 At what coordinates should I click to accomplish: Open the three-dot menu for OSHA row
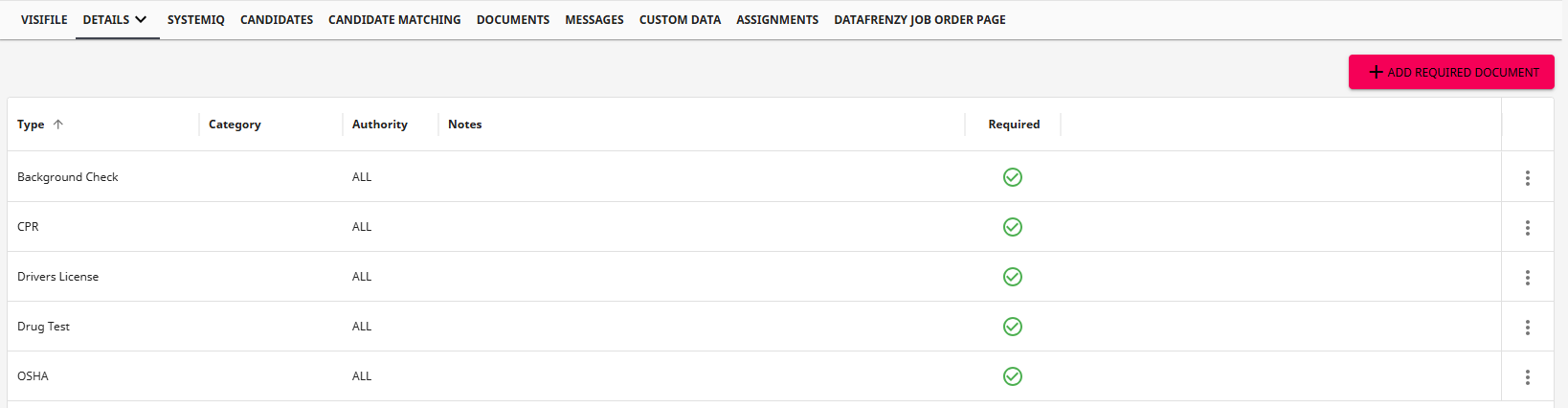1527,377
